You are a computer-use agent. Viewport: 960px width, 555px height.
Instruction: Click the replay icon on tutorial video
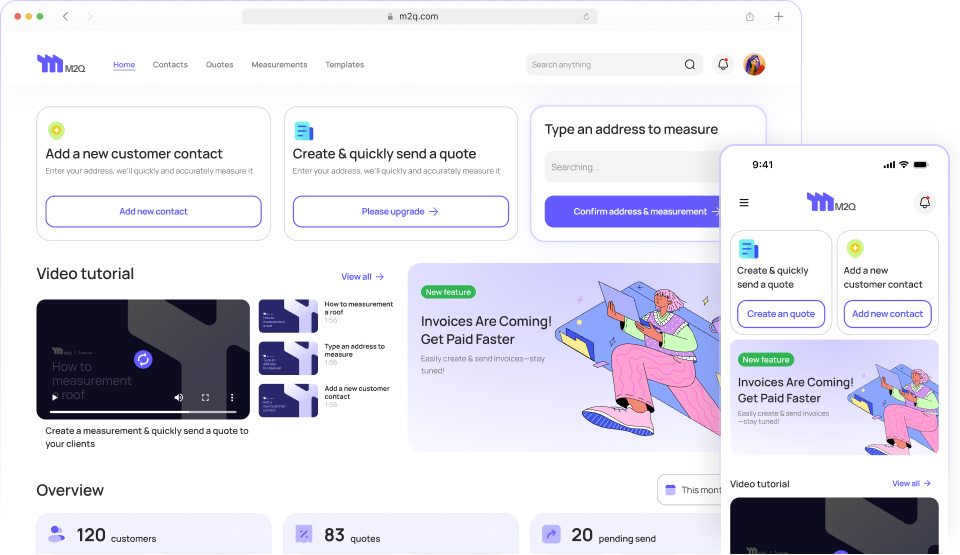pos(143,359)
